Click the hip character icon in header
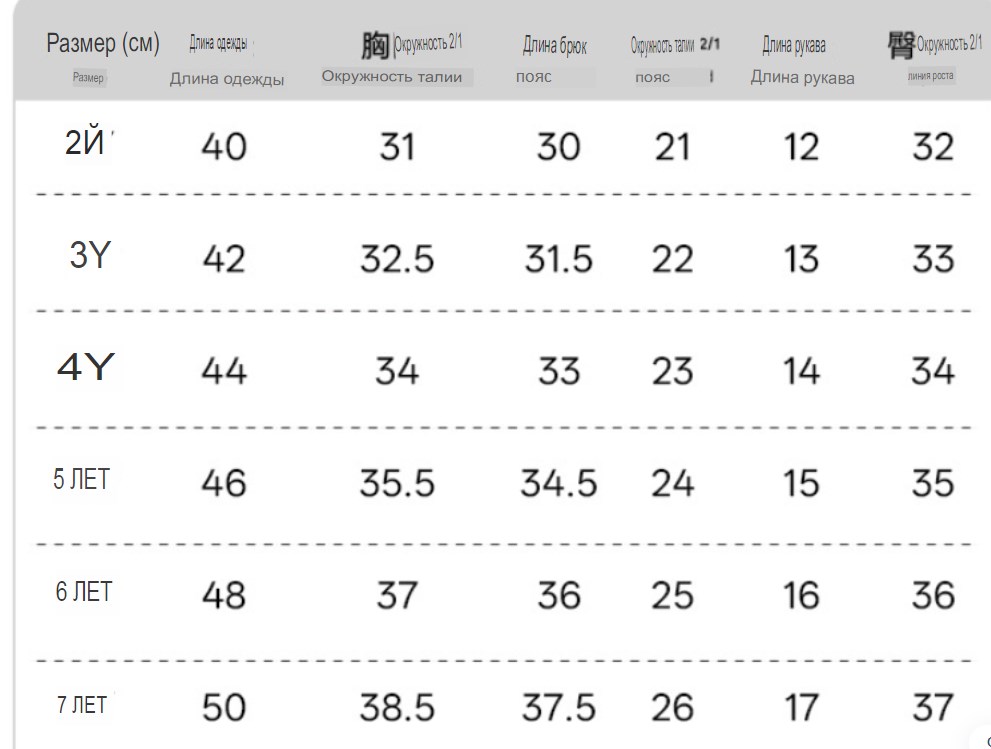This screenshot has height=749, width=991. click(901, 46)
